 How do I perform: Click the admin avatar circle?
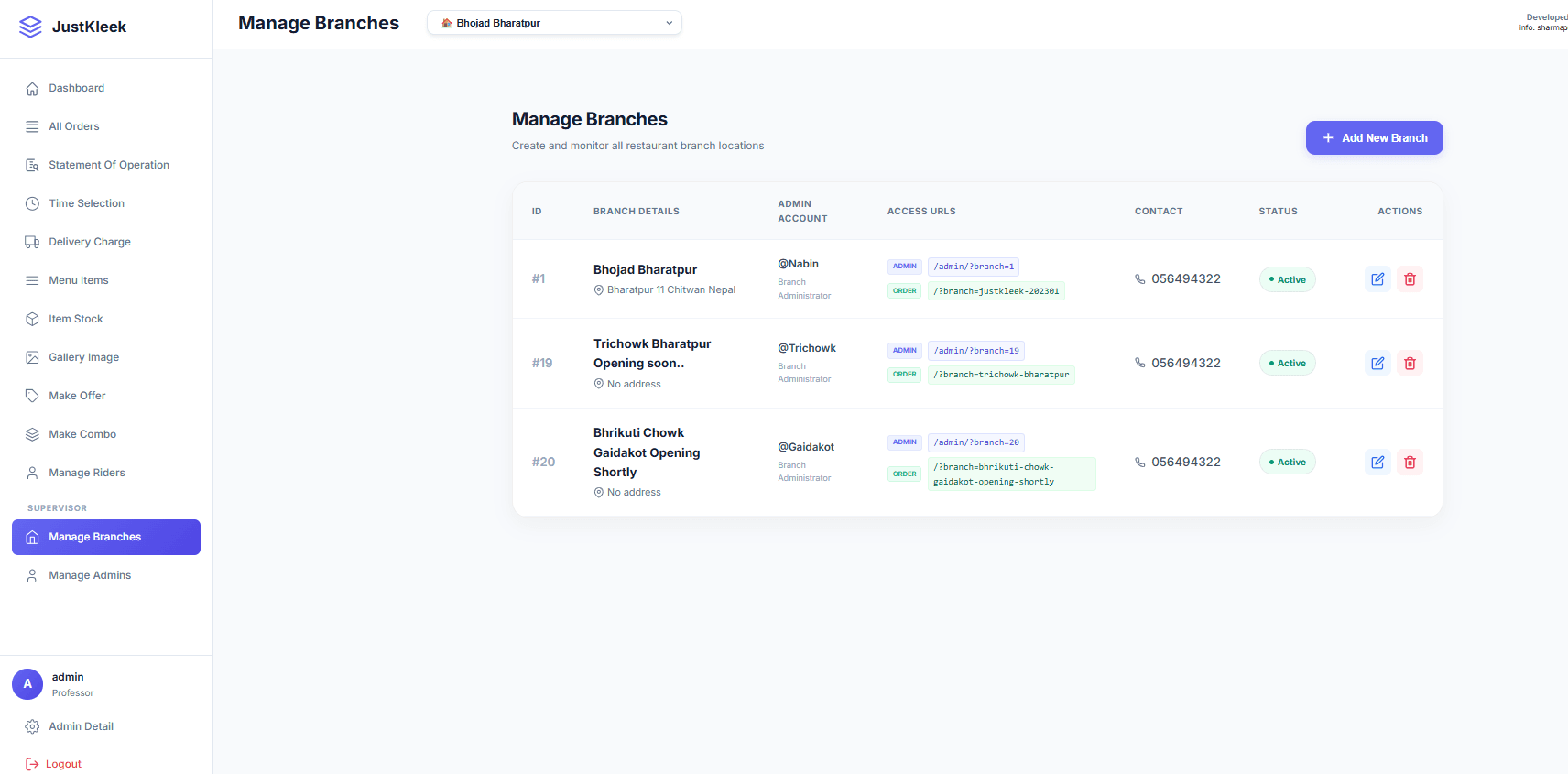tap(27, 684)
